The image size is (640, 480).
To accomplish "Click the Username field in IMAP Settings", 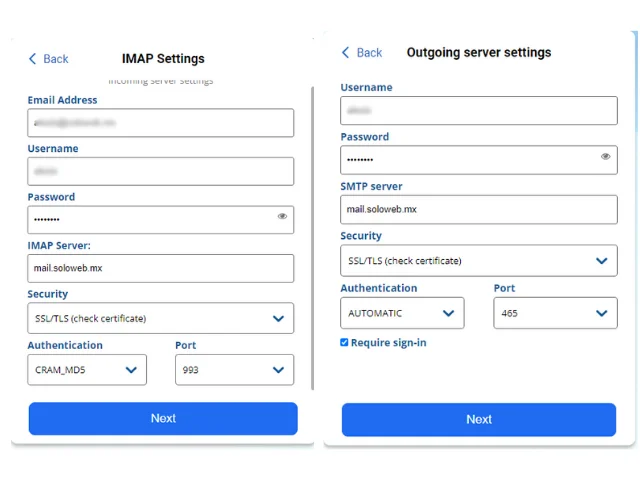I will coord(160,171).
